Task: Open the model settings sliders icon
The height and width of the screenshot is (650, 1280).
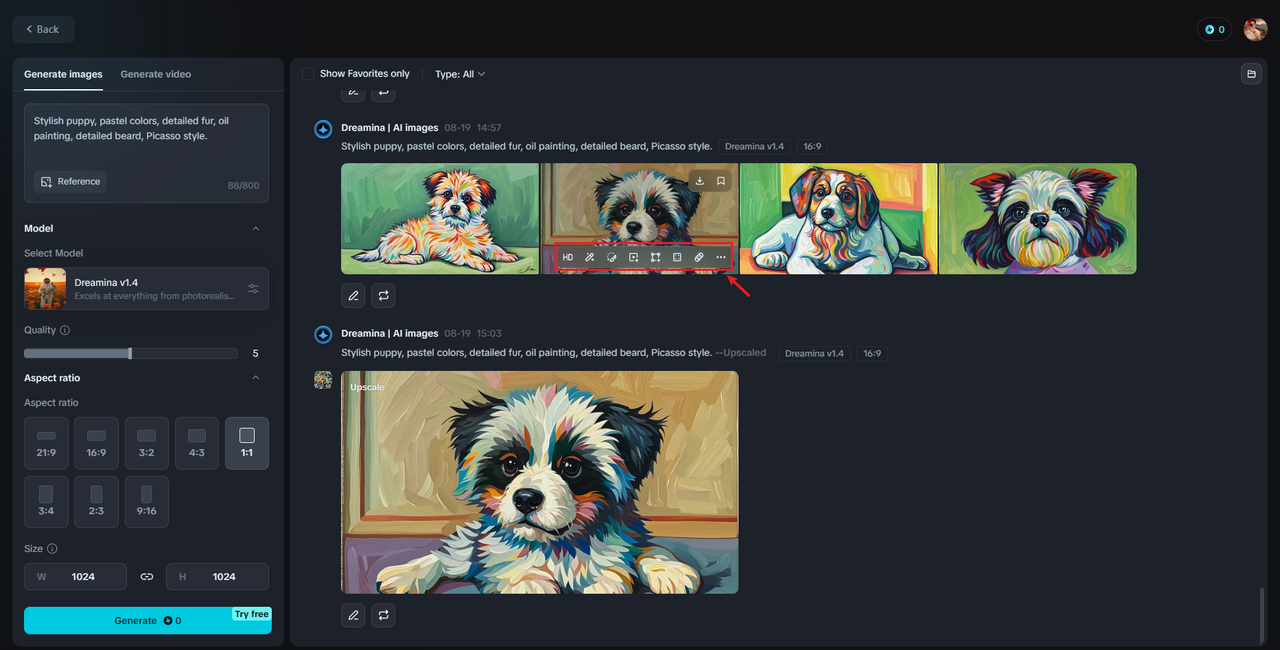Action: [253, 289]
